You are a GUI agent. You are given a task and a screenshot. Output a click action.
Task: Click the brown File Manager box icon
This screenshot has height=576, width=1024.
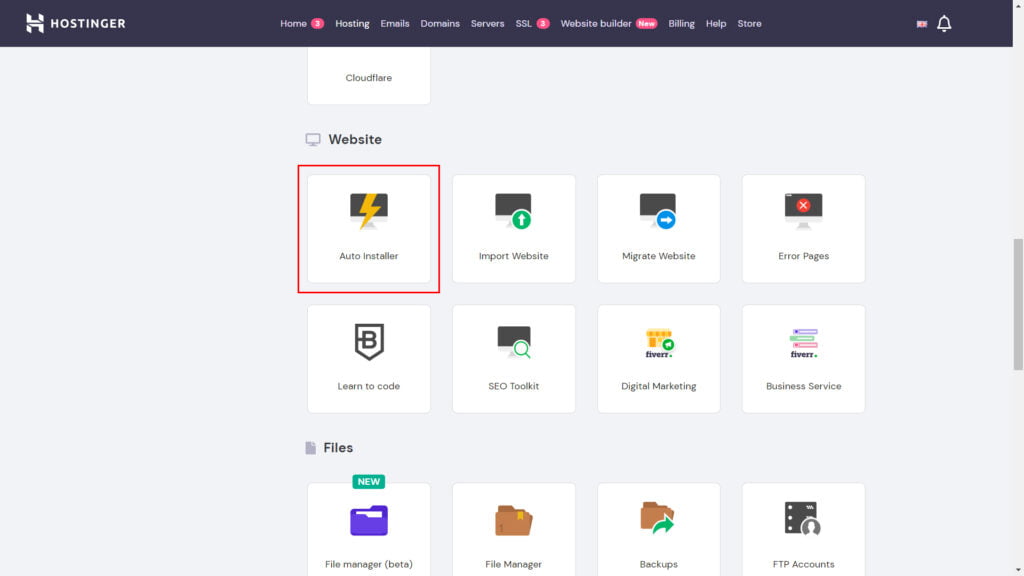(513, 520)
